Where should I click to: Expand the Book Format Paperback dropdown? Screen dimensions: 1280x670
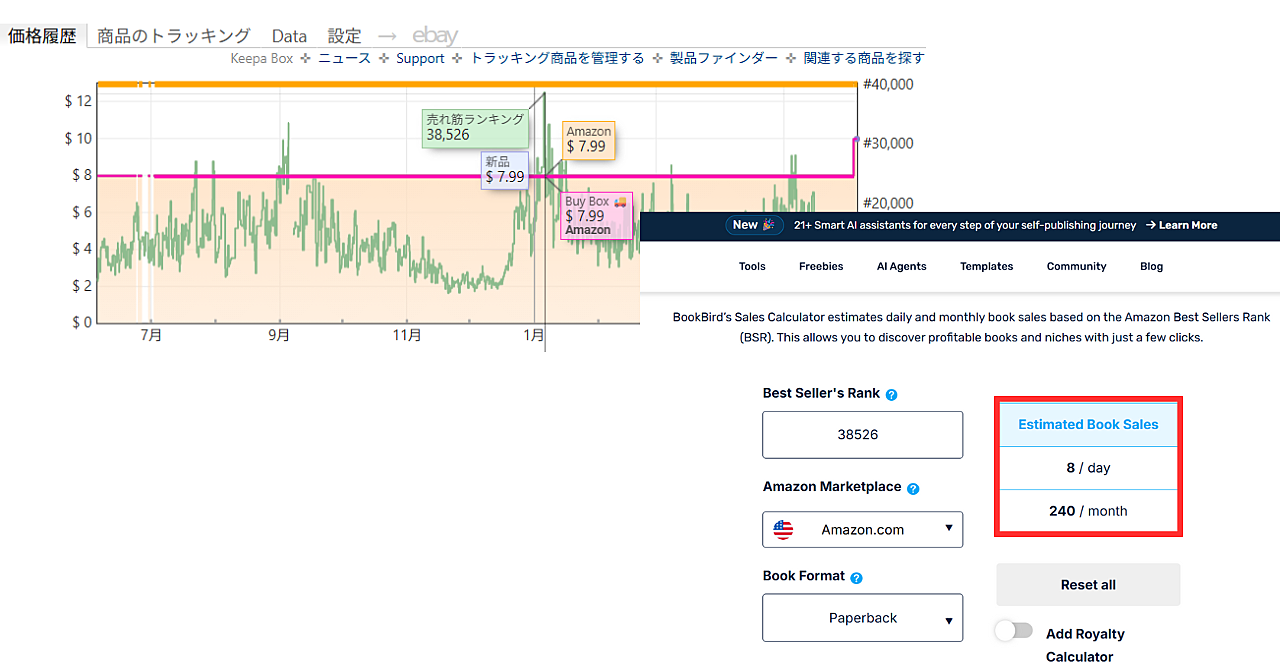862,618
